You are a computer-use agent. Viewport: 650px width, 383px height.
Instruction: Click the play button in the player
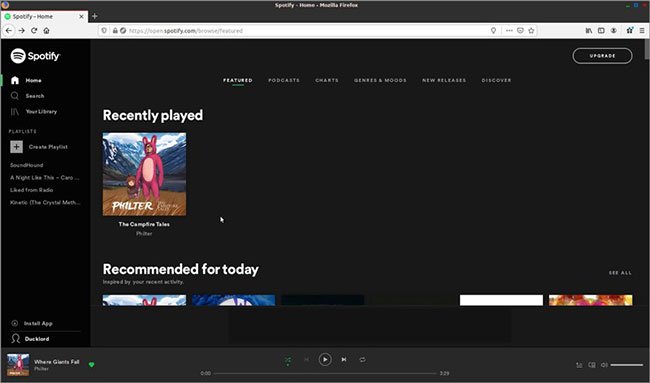click(325, 359)
